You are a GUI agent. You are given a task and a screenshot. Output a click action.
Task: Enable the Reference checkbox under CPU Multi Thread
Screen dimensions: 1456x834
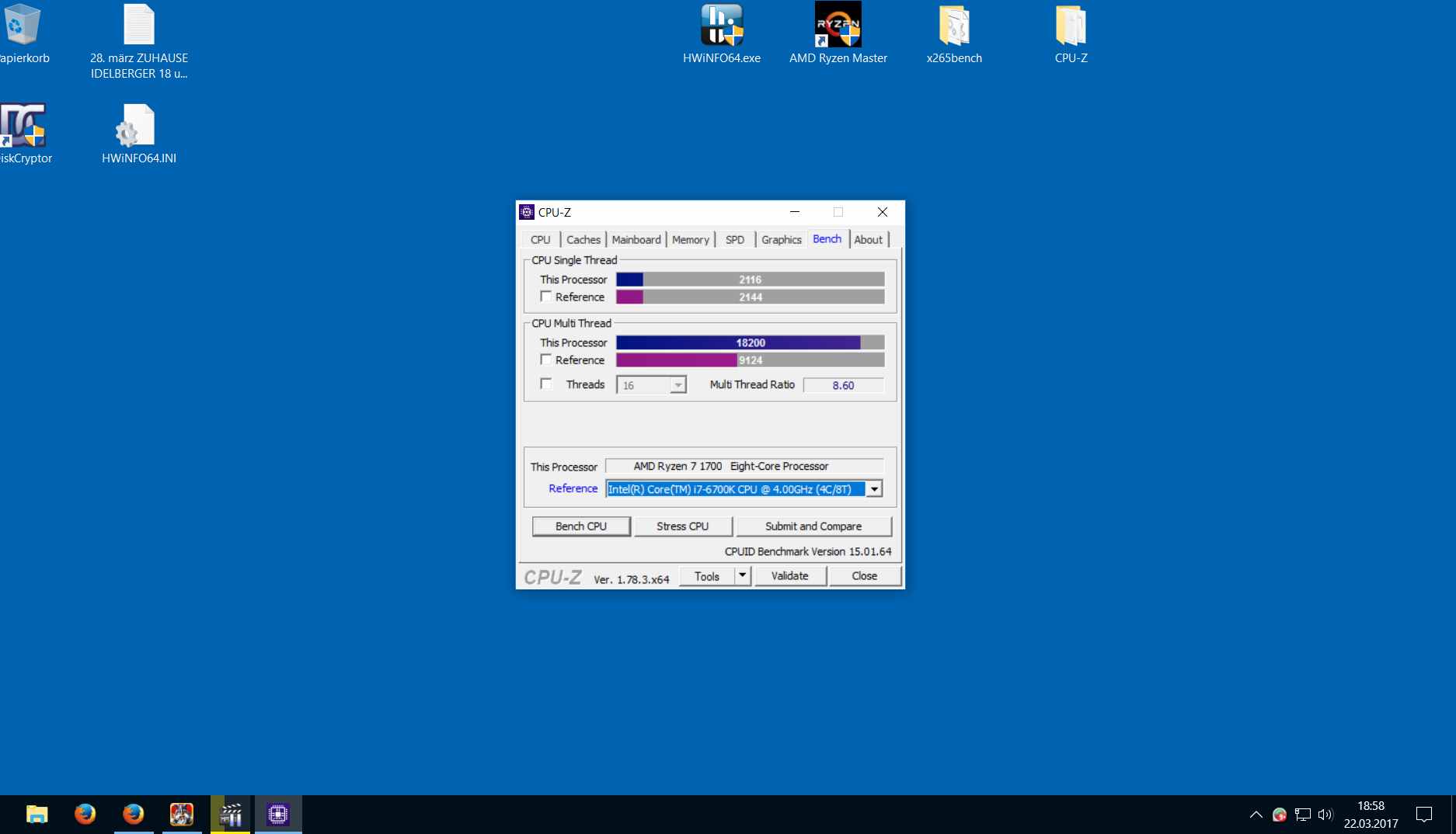[546, 360]
